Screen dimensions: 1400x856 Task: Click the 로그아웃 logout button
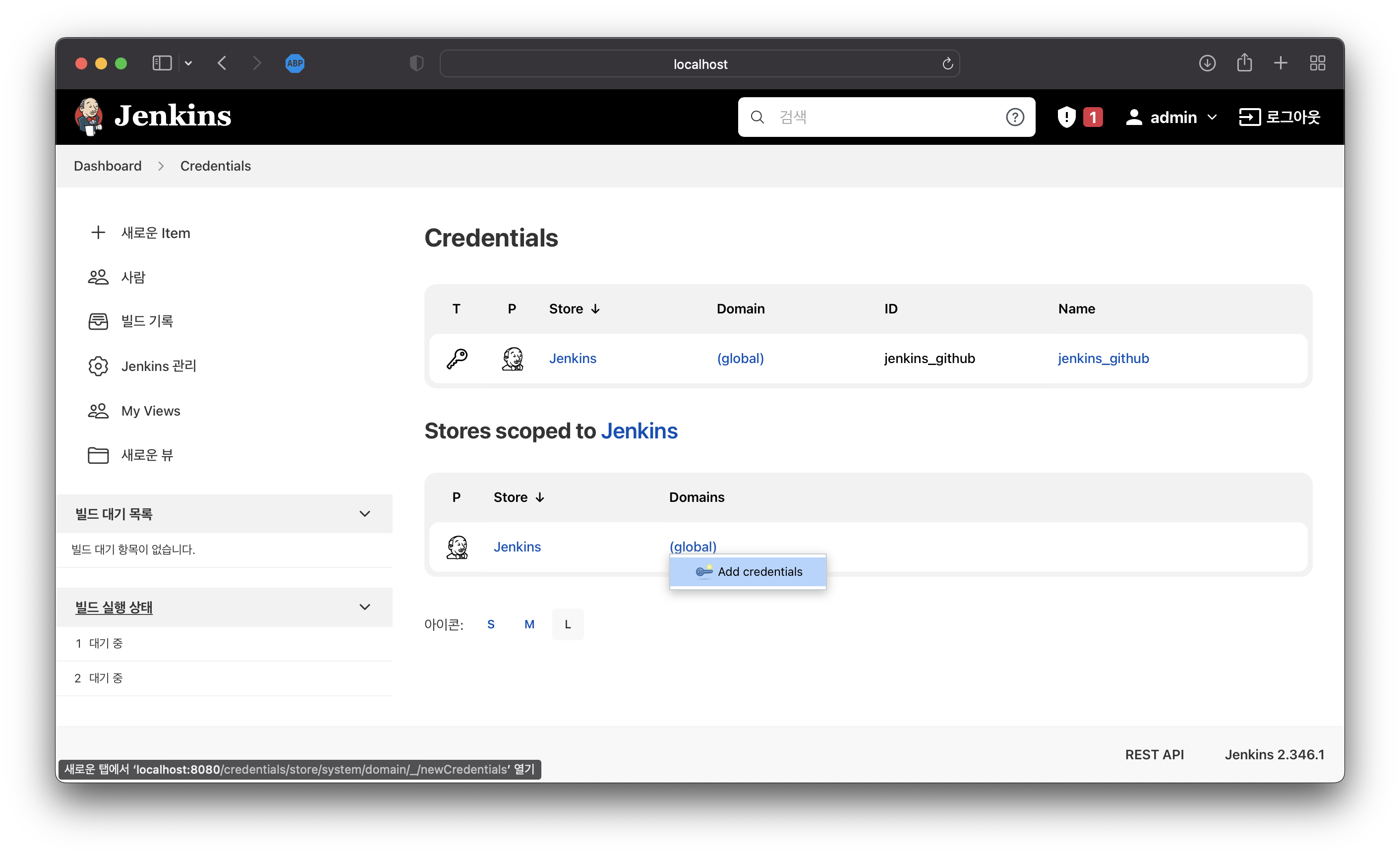coord(1280,117)
